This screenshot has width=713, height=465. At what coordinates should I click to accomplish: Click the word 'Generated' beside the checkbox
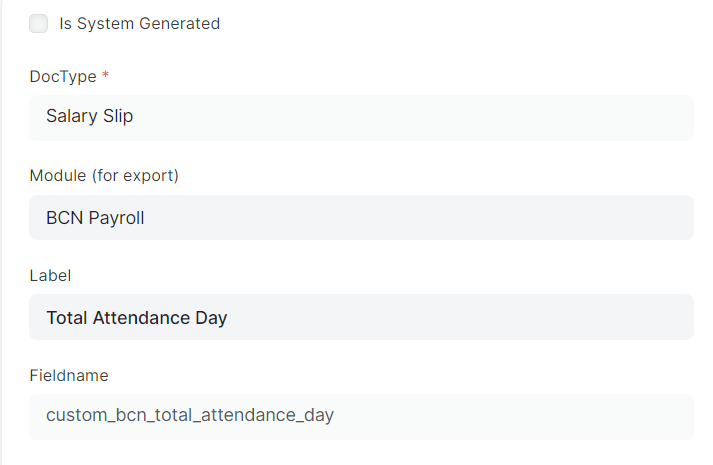pos(180,24)
